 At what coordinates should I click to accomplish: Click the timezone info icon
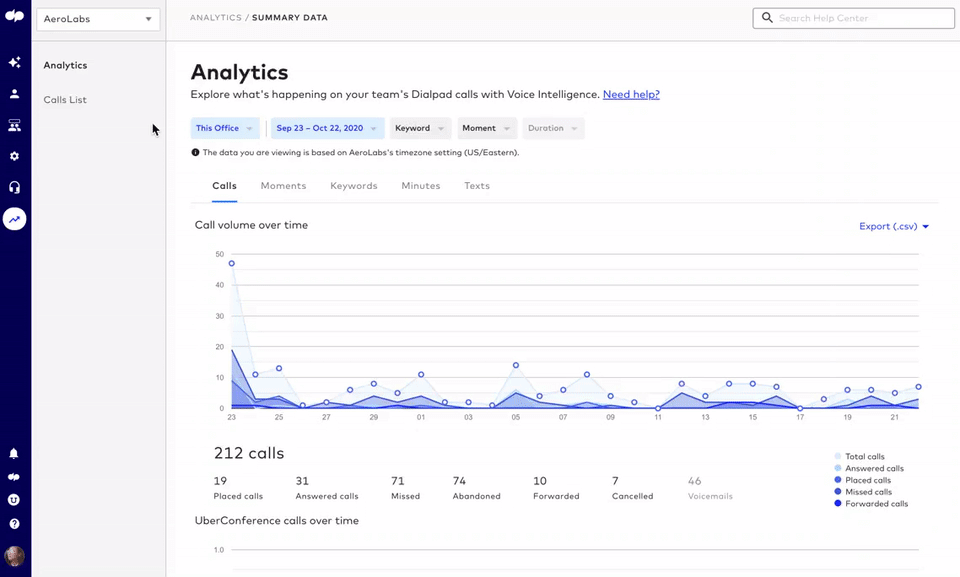click(x=195, y=153)
